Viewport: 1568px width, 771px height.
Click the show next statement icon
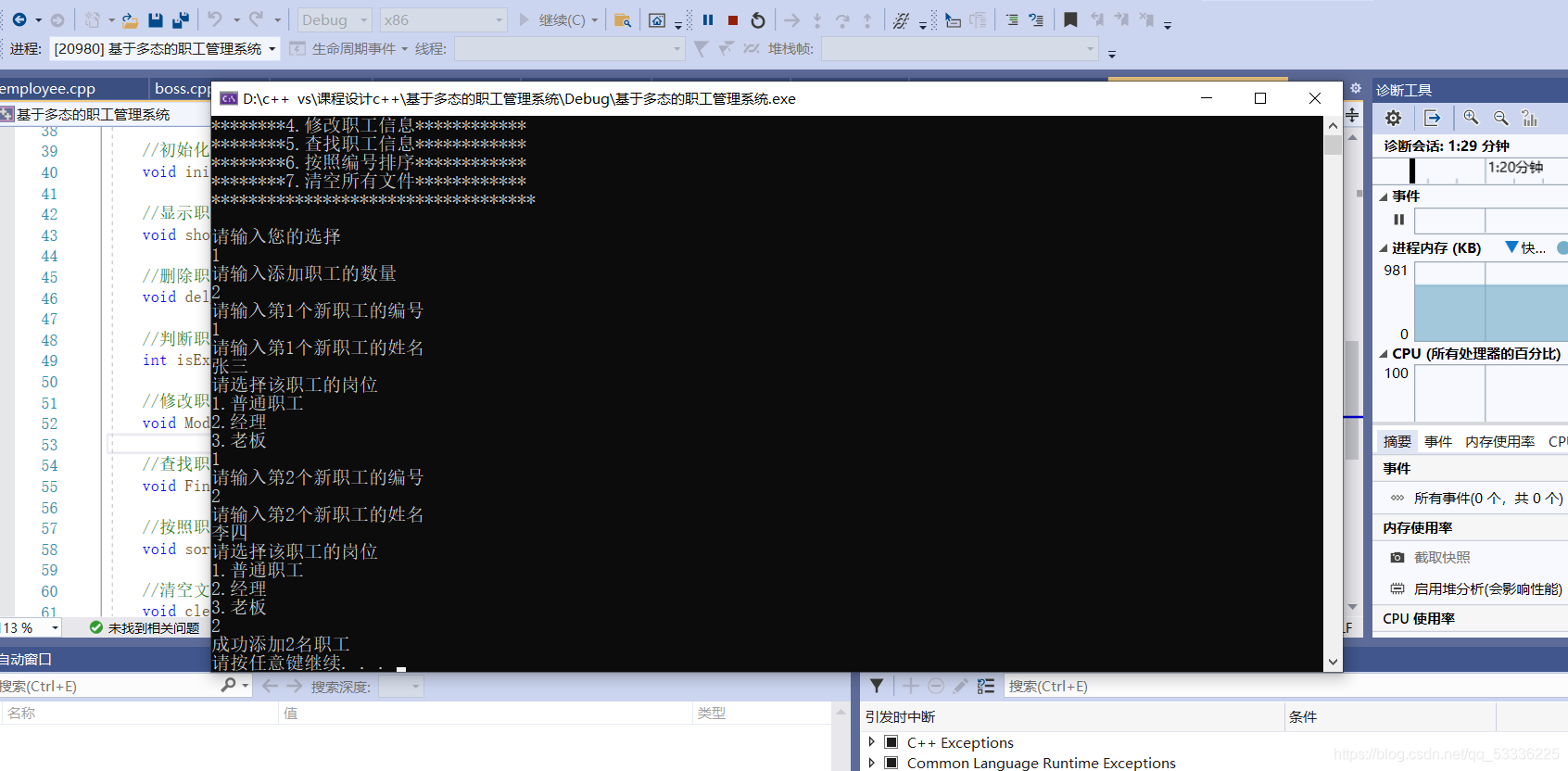point(791,19)
